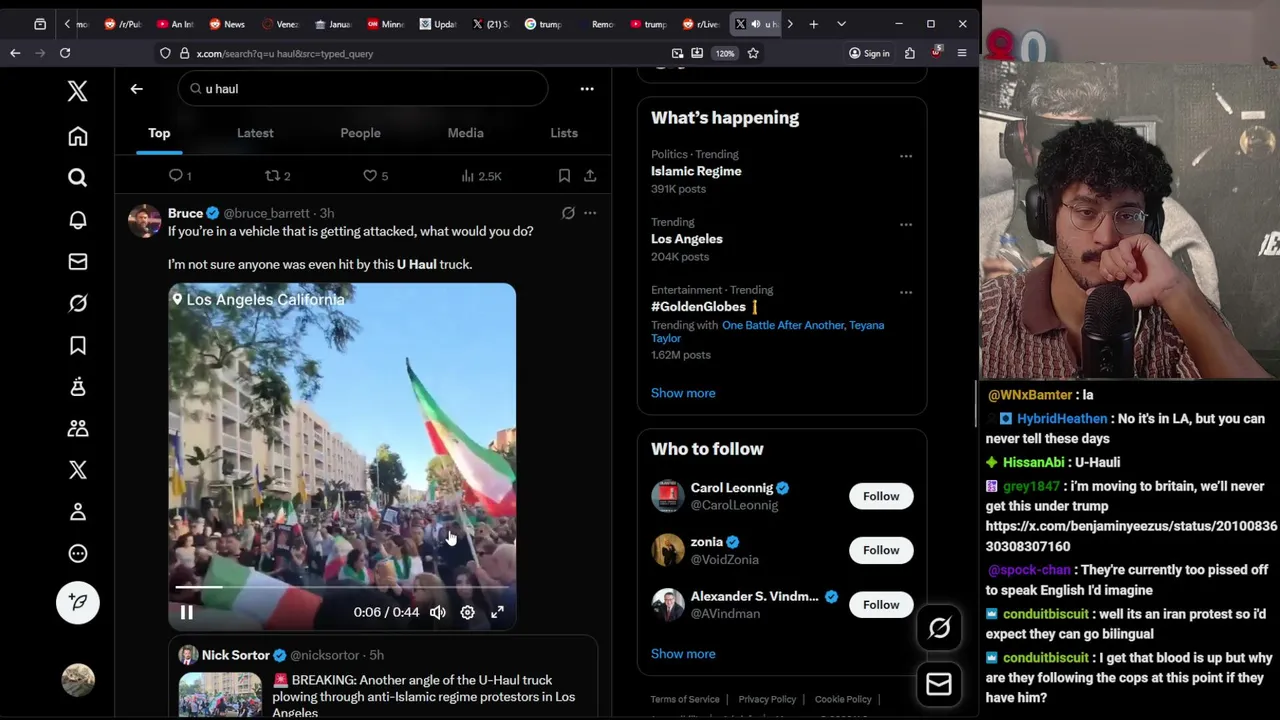
Task: Switch to the People tab
Action: pos(360,133)
